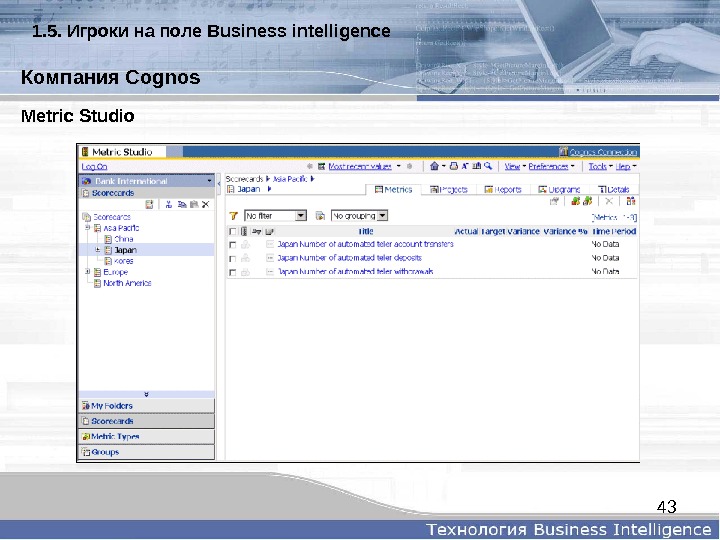720x540 pixels.
Task: Click the Cognos Connection link
Action: click(x=603, y=152)
